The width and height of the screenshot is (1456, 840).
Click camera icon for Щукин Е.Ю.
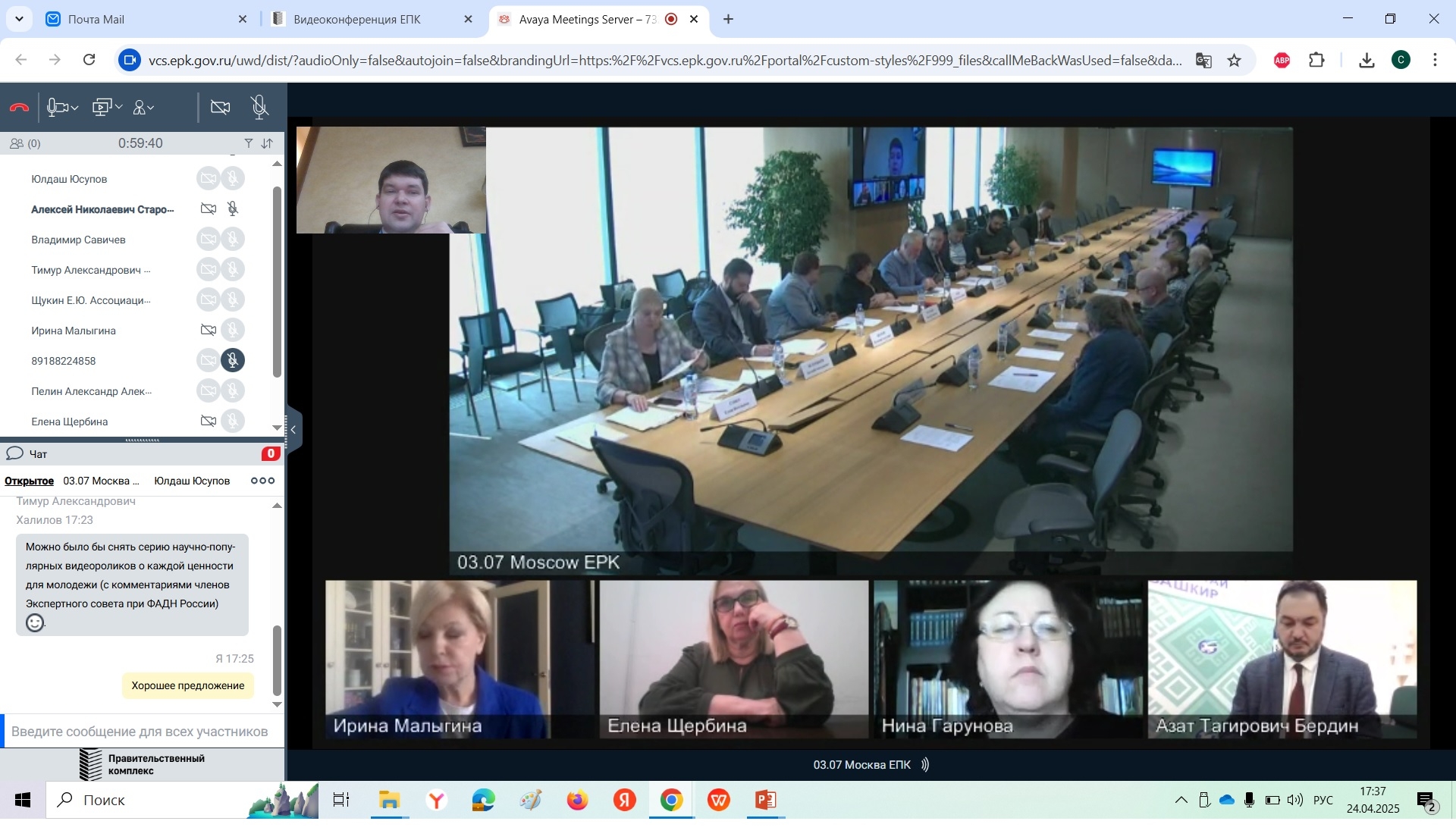tap(208, 299)
